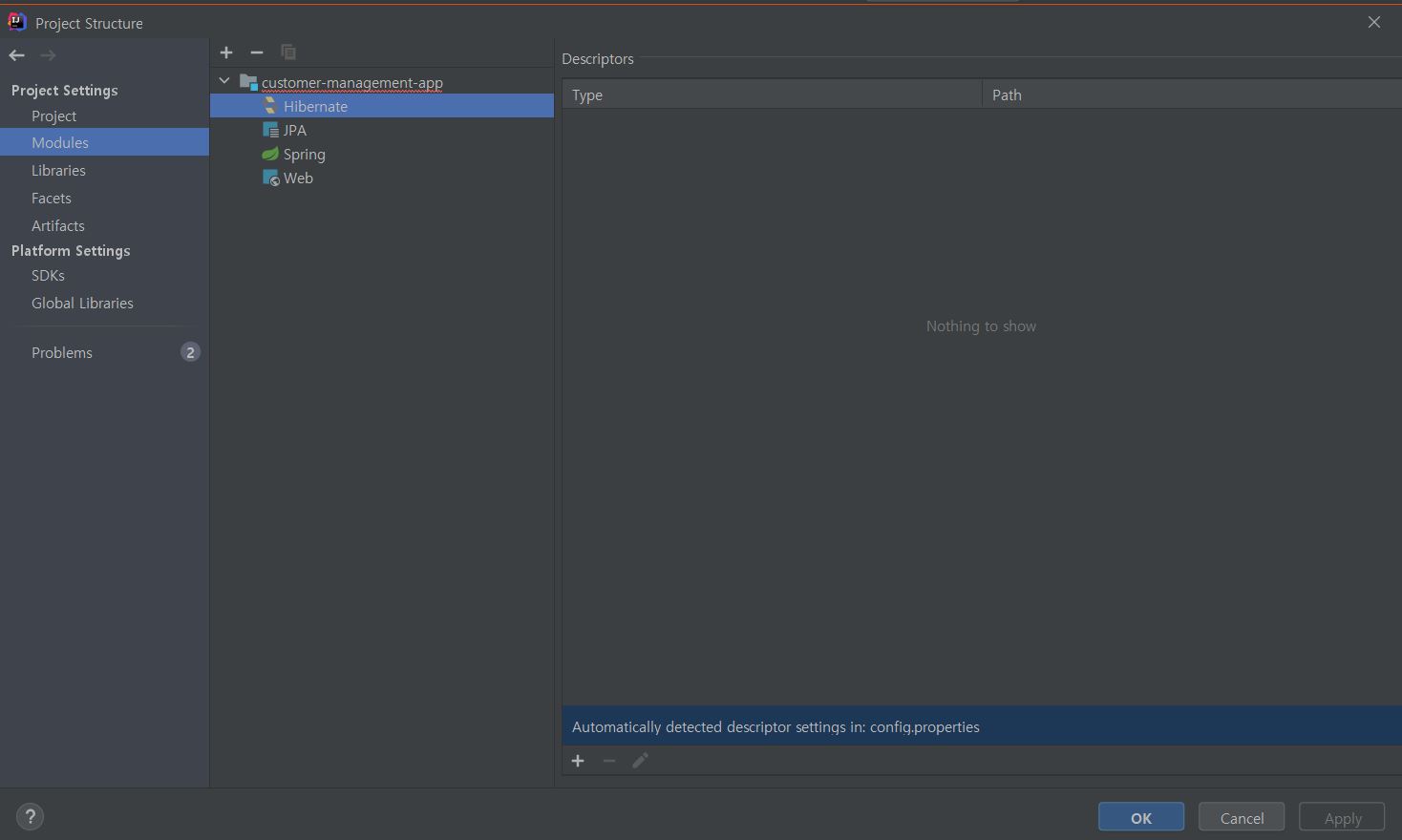Open the Modules settings section
1402x840 pixels.
105,142
